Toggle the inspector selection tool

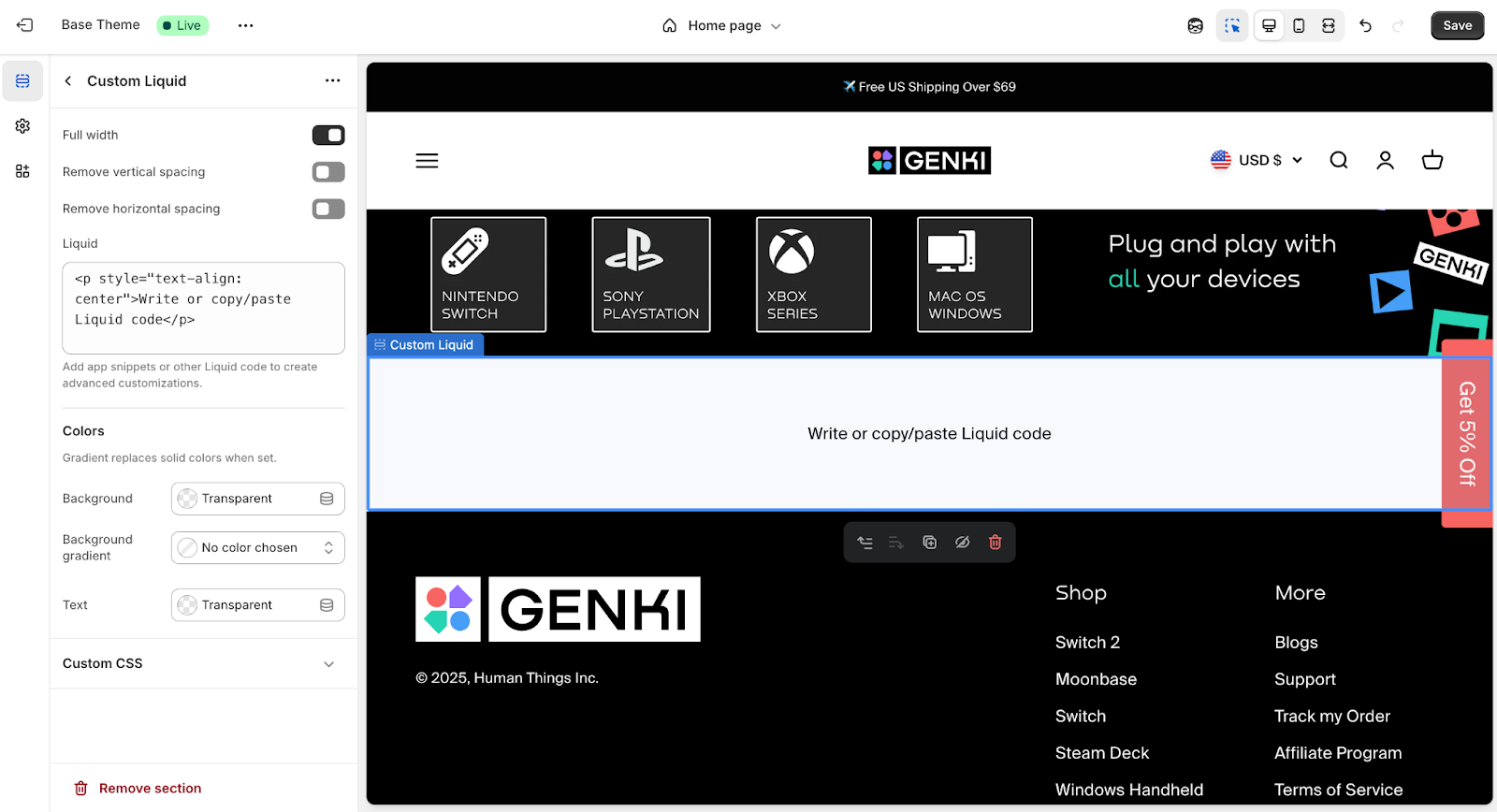(x=1232, y=26)
